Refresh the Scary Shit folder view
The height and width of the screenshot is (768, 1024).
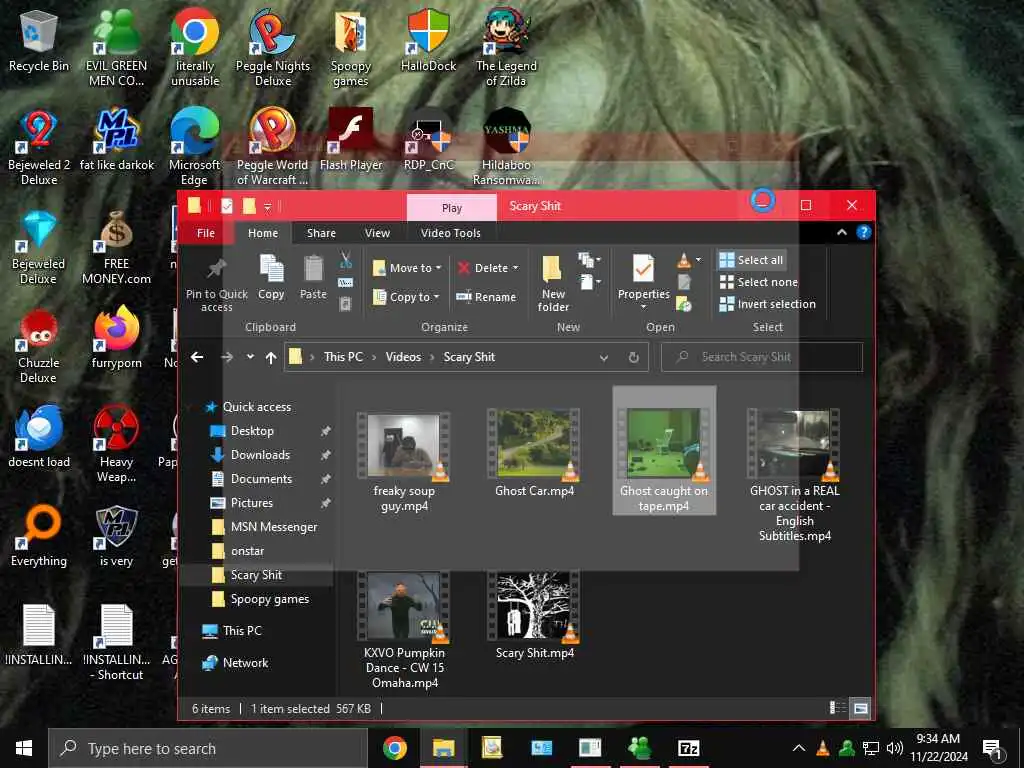[x=633, y=357]
